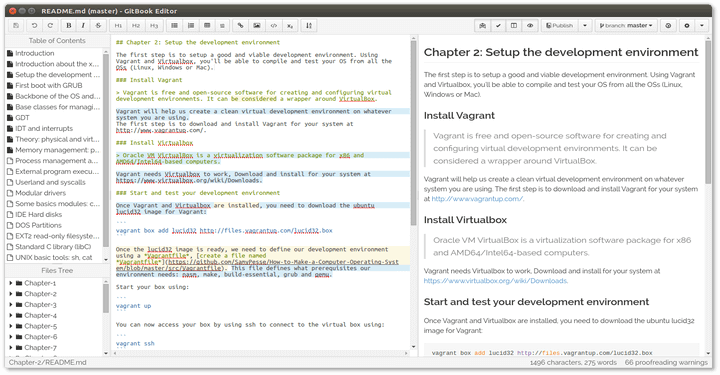Click the Chapter-1 folder icon
720x375 pixels.
pyautogui.click(x=19, y=283)
